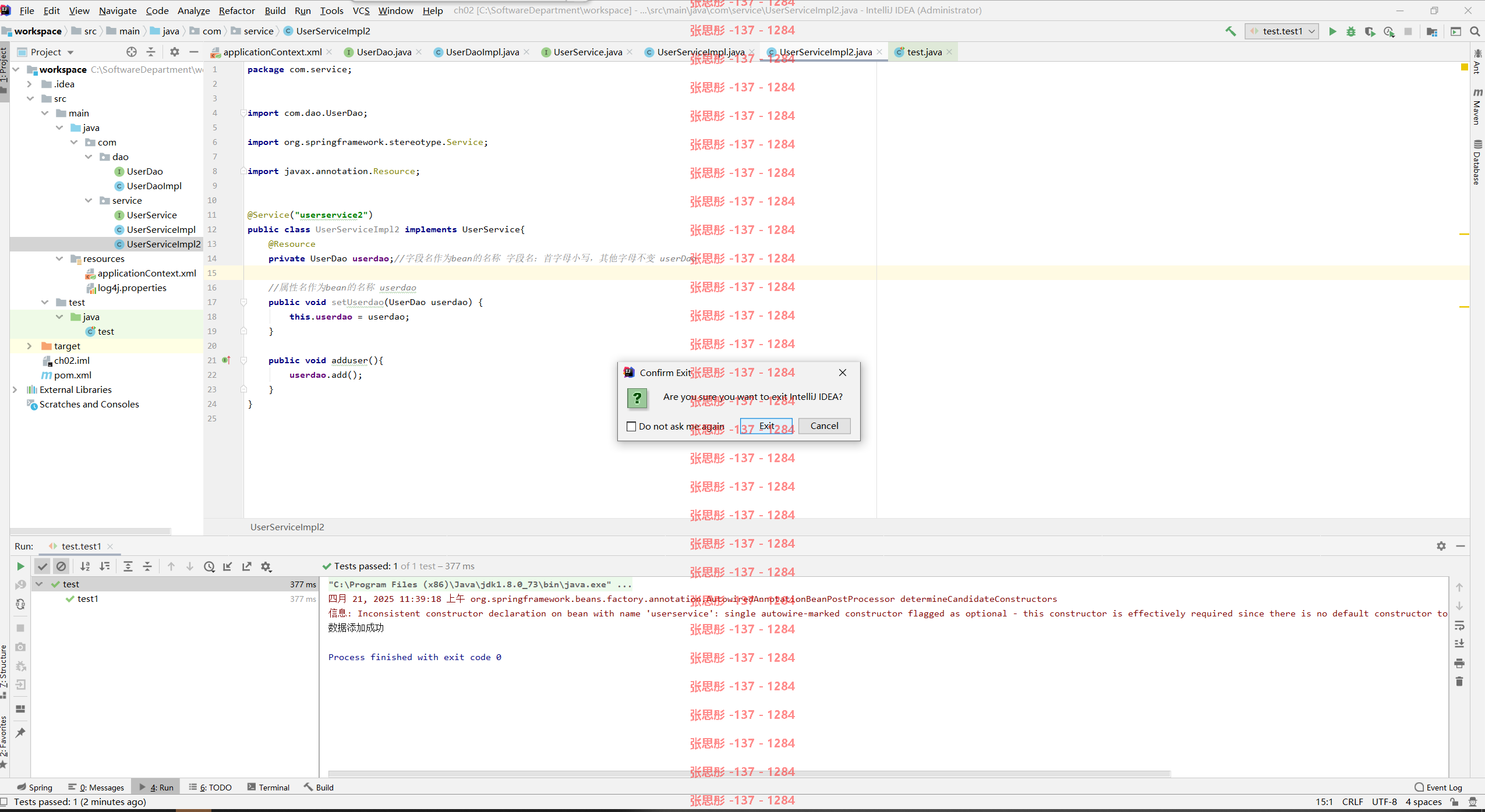Toggle show passed tests checkmark
Screen dimensions: 1485x812
(43, 566)
